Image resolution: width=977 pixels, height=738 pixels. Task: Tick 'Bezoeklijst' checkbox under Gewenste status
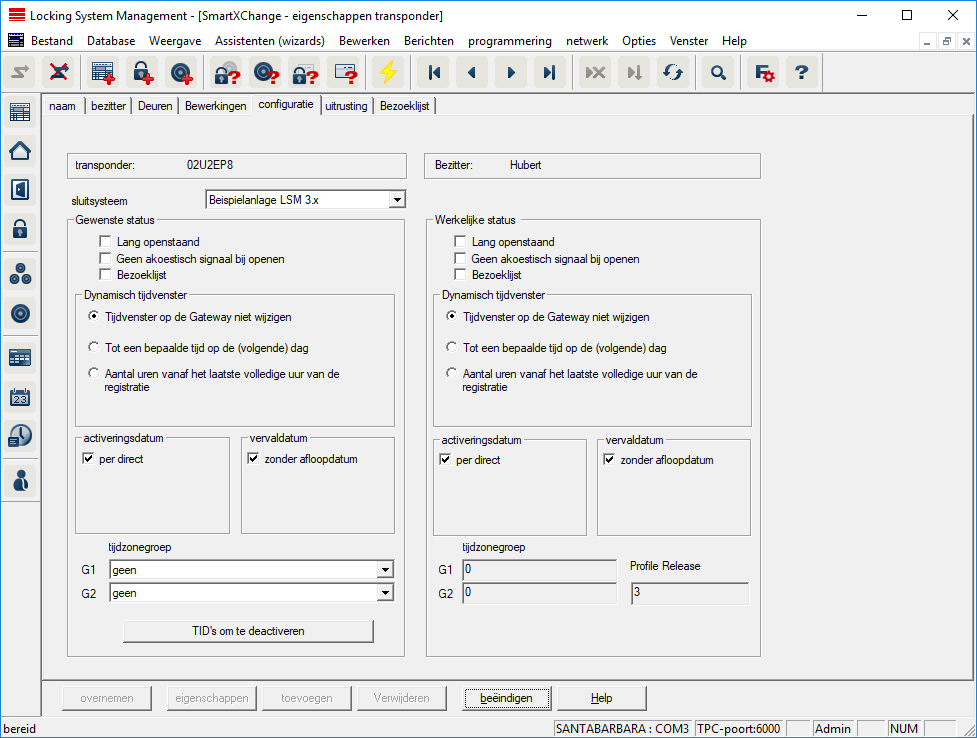[x=105, y=274]
